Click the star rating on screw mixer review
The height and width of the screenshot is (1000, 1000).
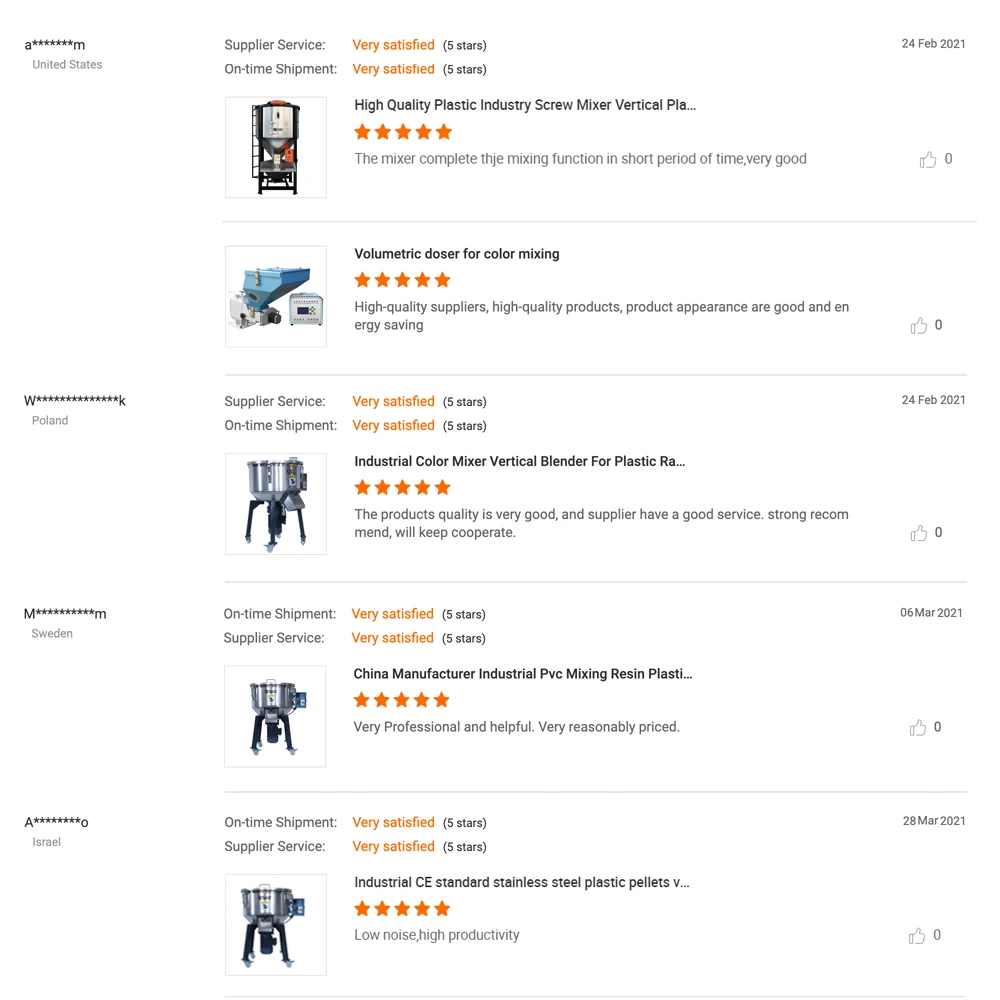[403, 132]
